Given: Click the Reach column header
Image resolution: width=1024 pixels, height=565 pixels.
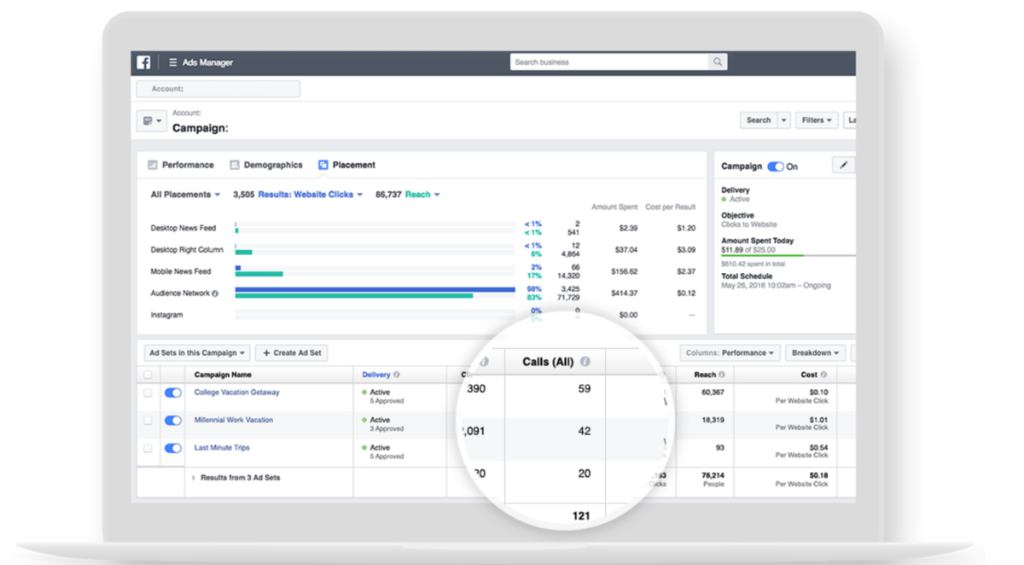Looking at the screenshot, I should (x=705, y=375).
